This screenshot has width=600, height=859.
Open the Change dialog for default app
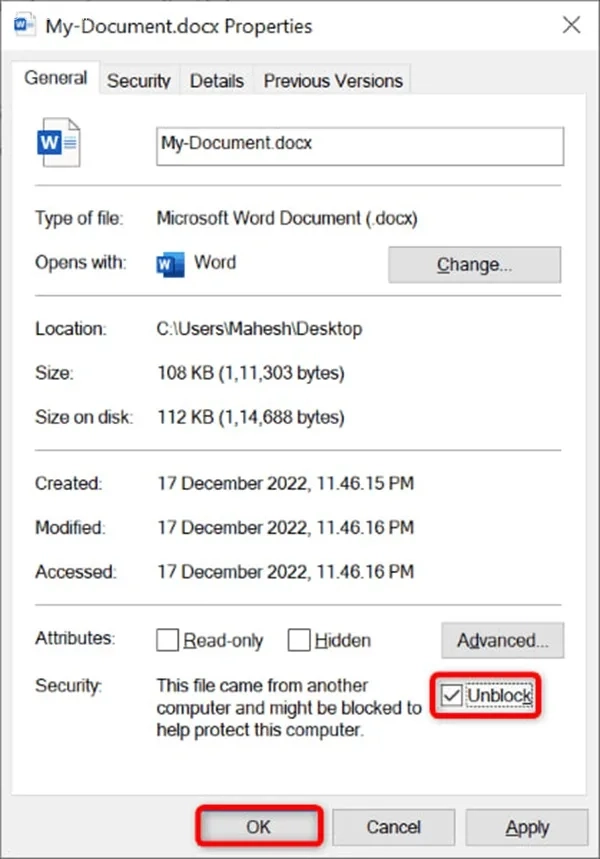point(474,264)
